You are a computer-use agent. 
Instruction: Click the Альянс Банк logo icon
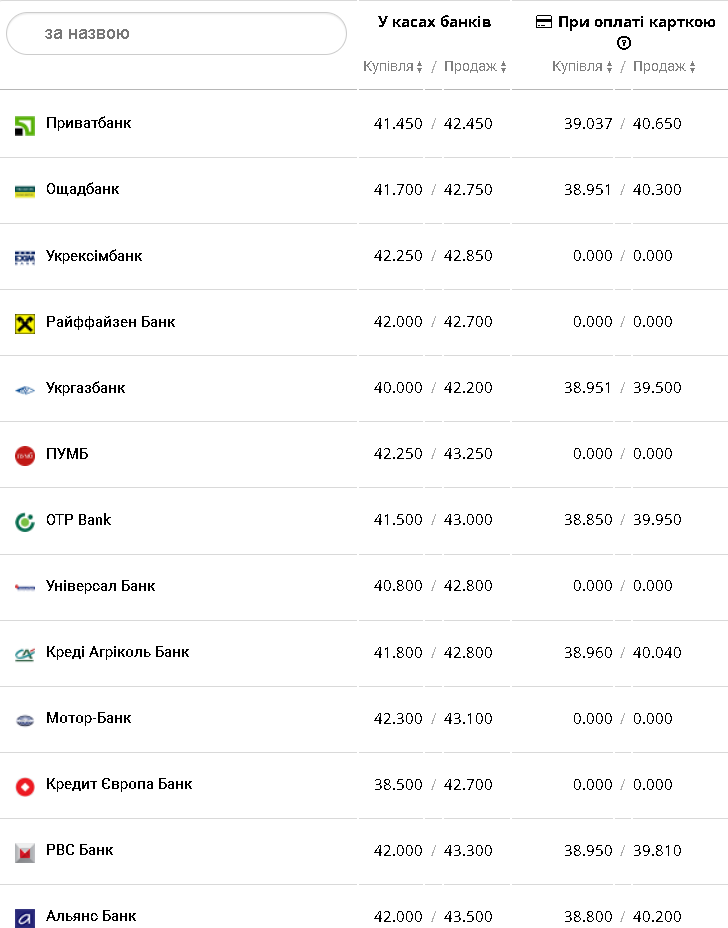pyautogui.click(x=25, y=918)
